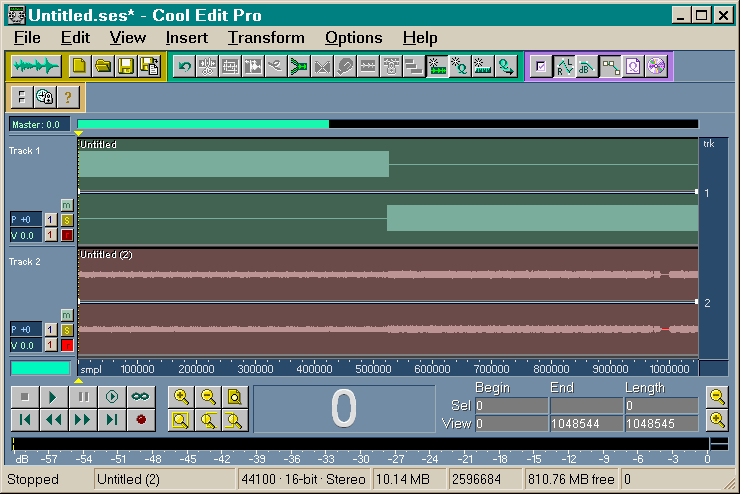The image size is (740, 494).
Task: Click the green merge arrows toolbar icon
Action: (x=299, y=67)
